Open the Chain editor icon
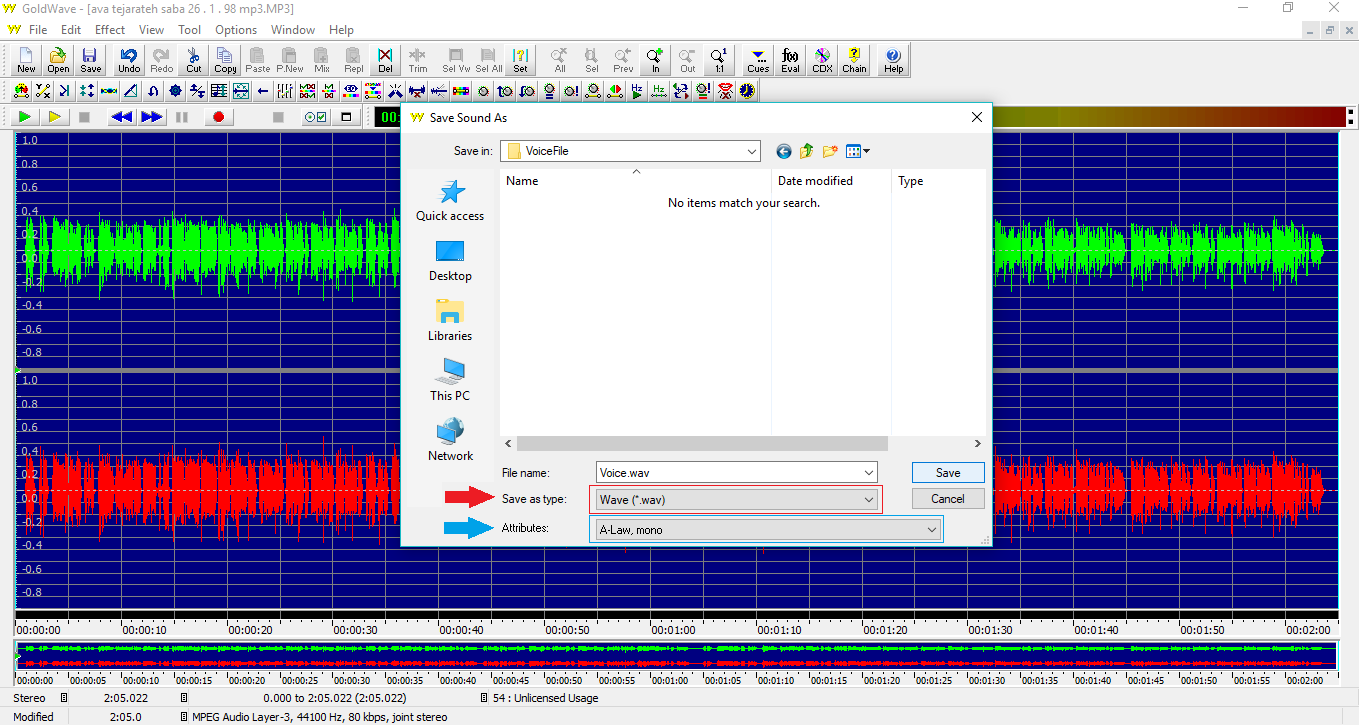The image size is (1359, 725). pos(854,60)
